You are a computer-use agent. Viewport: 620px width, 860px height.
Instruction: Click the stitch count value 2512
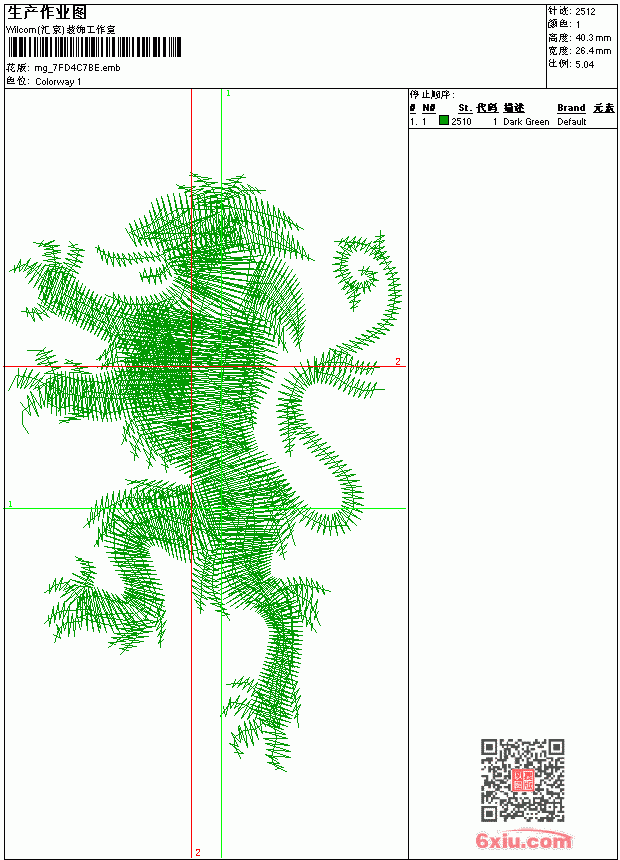[585, 12]
